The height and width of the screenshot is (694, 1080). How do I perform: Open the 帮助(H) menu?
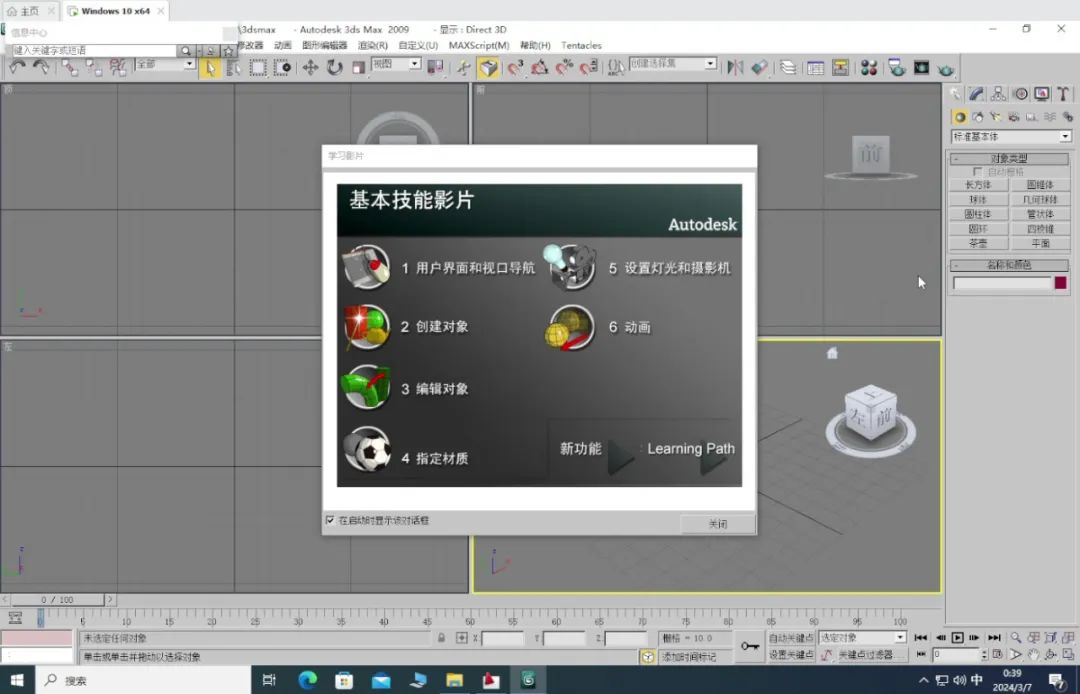coord(535,45)
